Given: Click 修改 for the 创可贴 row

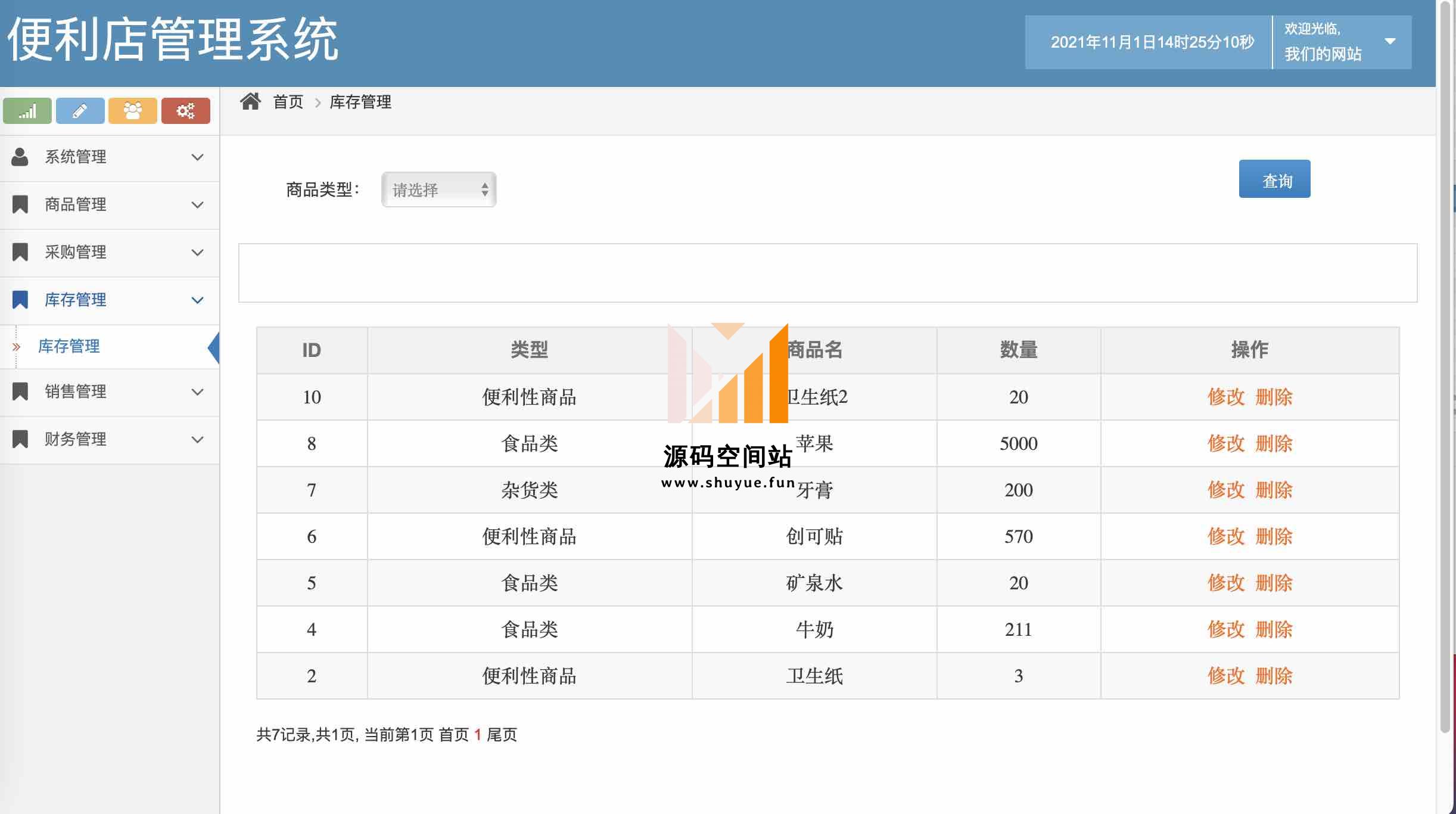Looking at the screenshot, I should pos(1226,536).
